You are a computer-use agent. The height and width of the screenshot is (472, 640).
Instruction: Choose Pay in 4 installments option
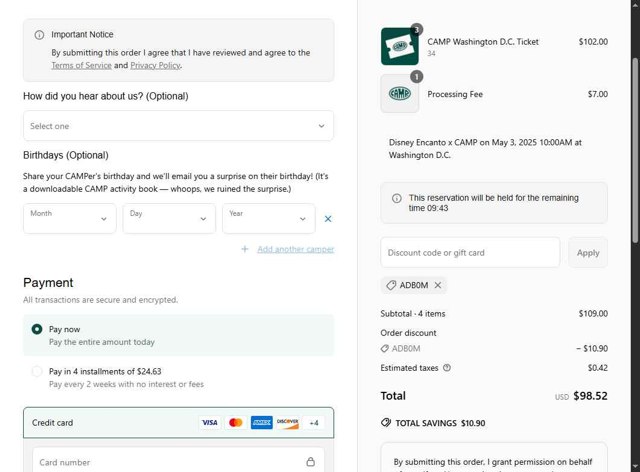point(37,371)
